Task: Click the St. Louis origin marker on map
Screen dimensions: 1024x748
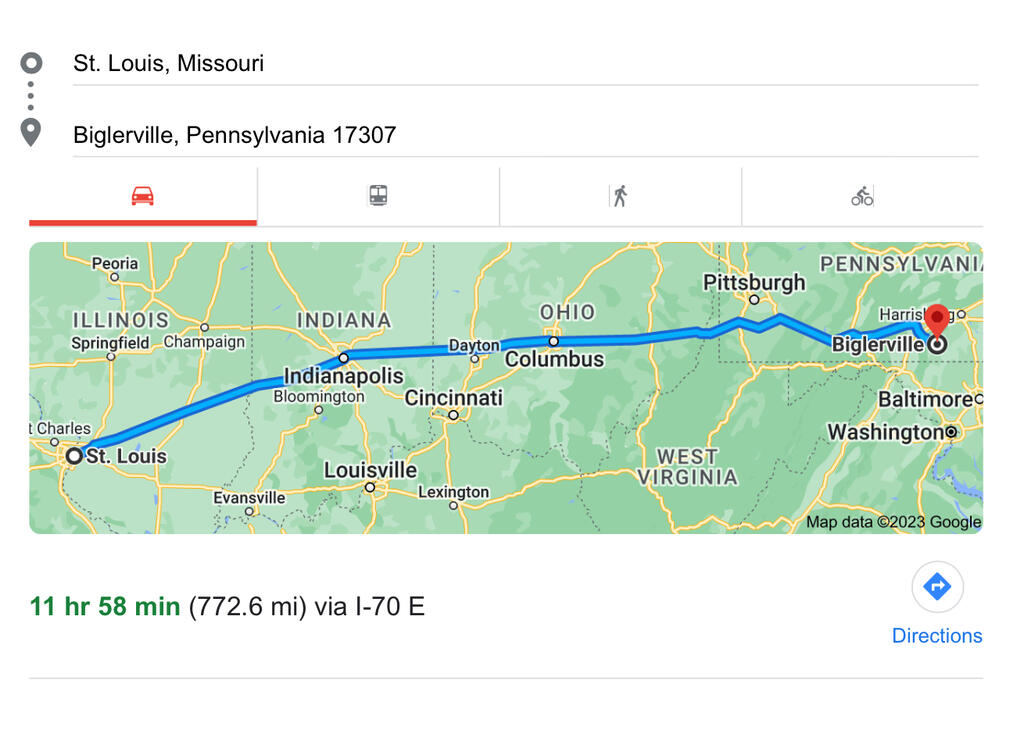Action: click(x=74, y=456)
